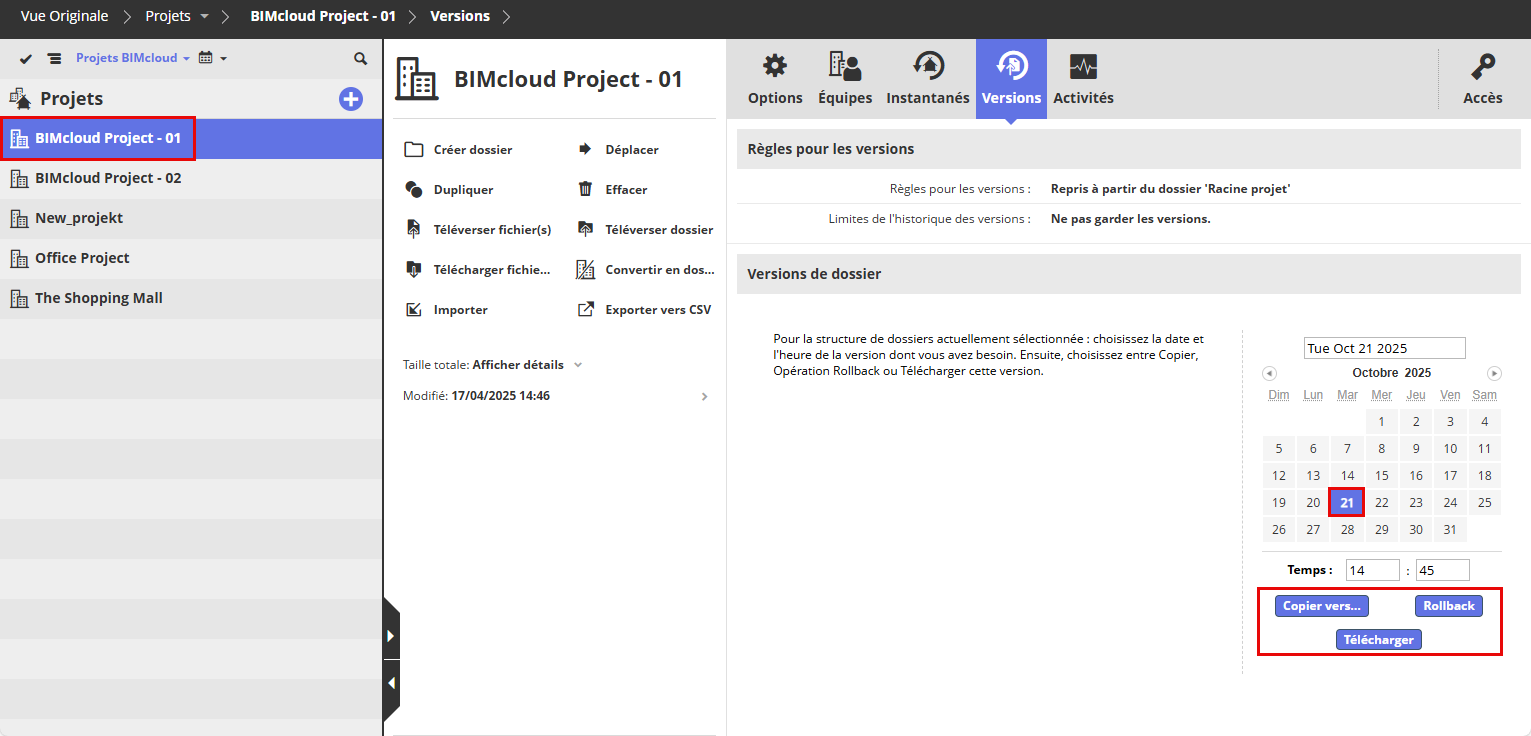The height and width of the screenshot is (736, 1531).
Task: Click the chevron after Versions breadcrumb
Action: click(x=506, y=17)
